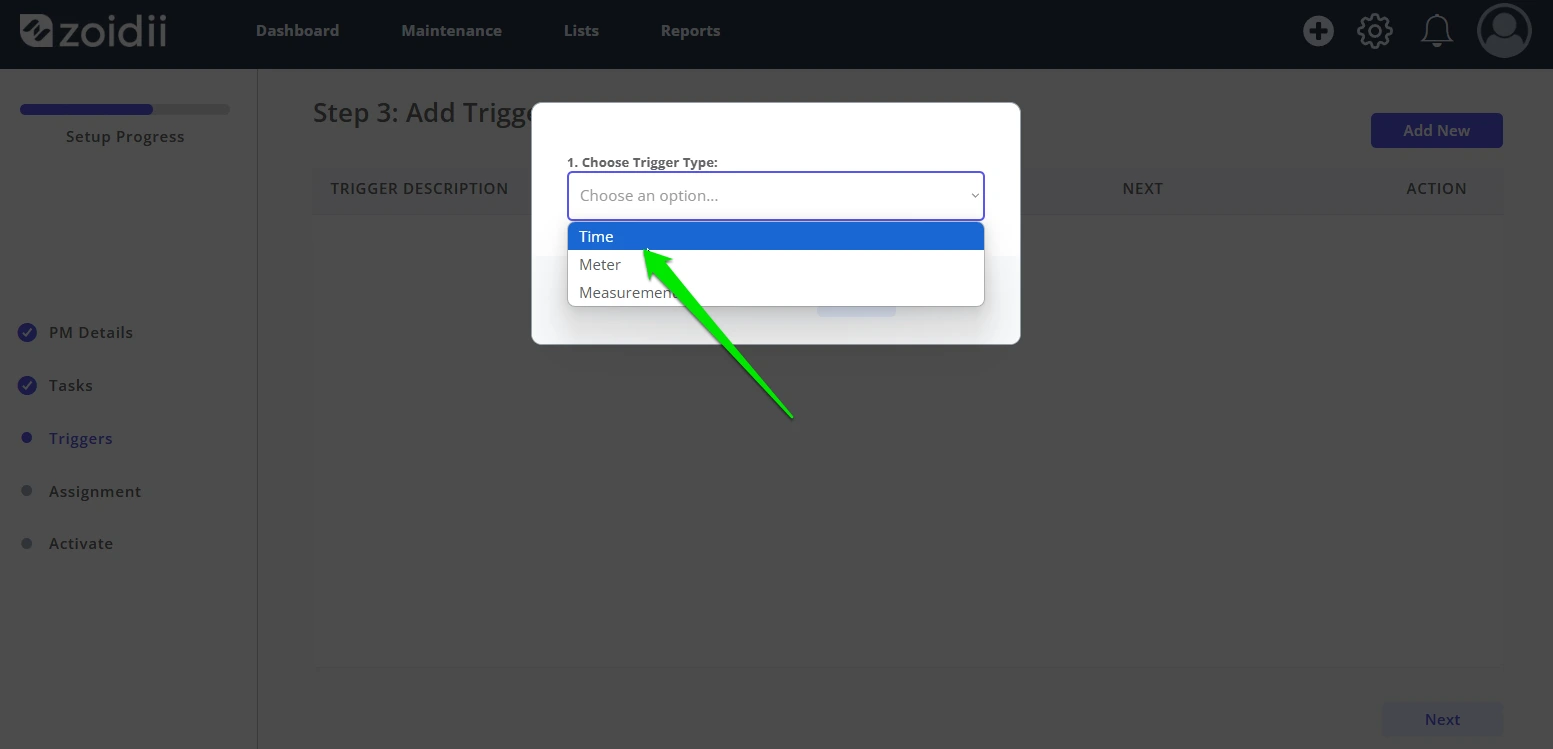The image size is (1553, 749).
Task: Click the Add New button
Action: click(x=1436, y=130)
